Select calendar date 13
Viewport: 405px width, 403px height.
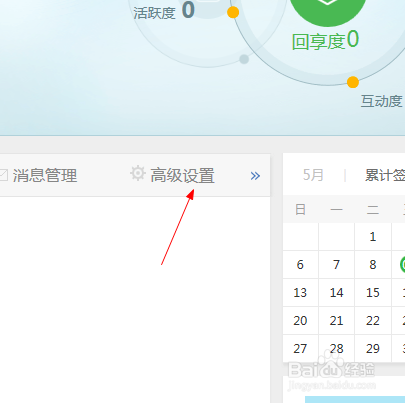point(300,293)
